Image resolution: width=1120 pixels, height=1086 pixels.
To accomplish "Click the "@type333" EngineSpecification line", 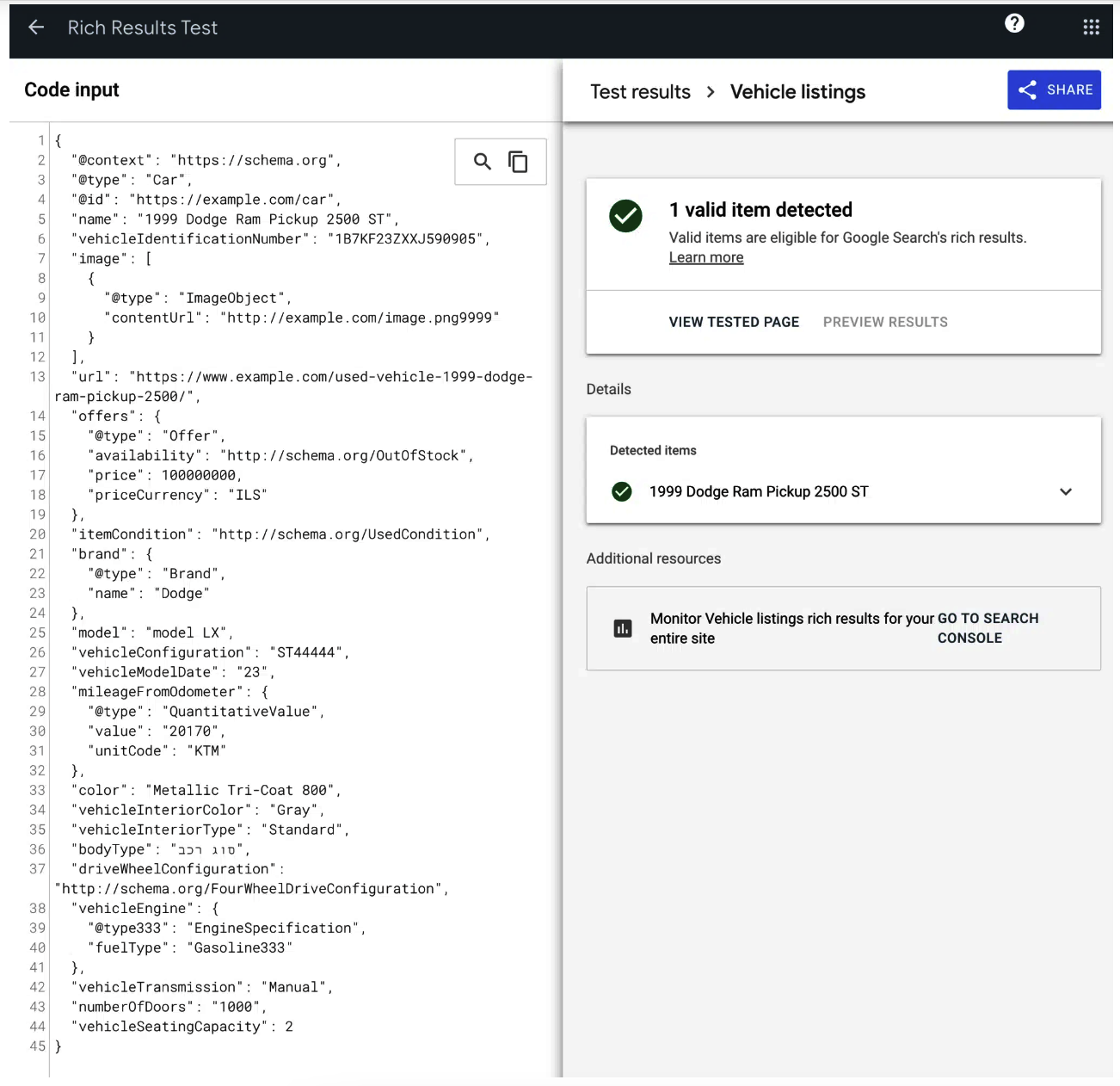I will 227,928.
